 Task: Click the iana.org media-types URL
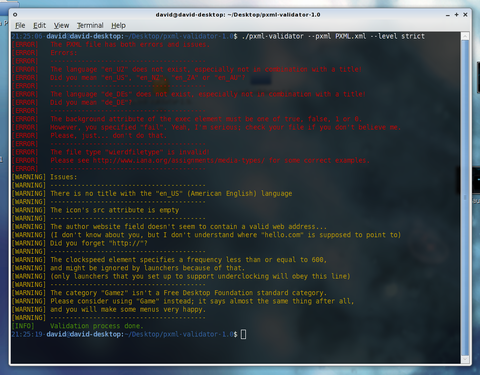coord(179,160)
